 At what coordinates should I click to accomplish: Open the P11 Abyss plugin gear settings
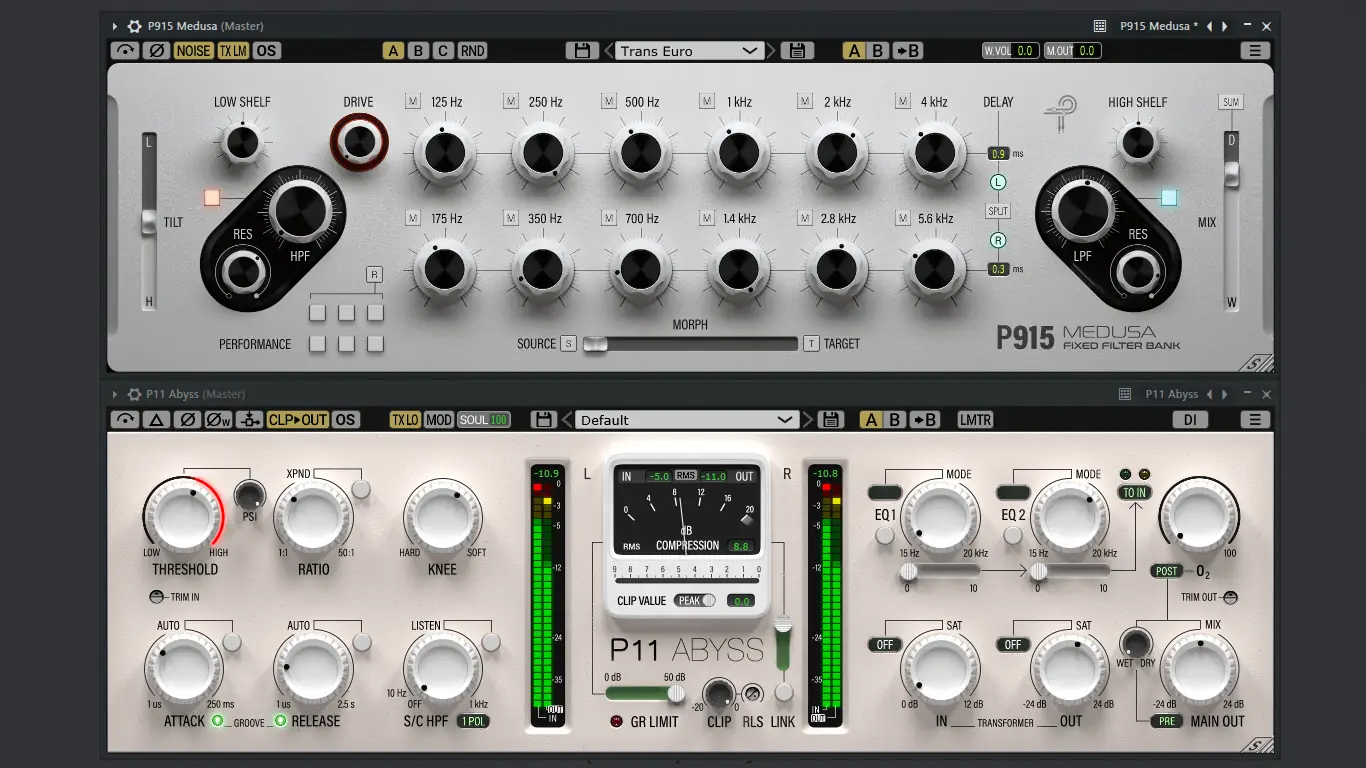(134, 394)
